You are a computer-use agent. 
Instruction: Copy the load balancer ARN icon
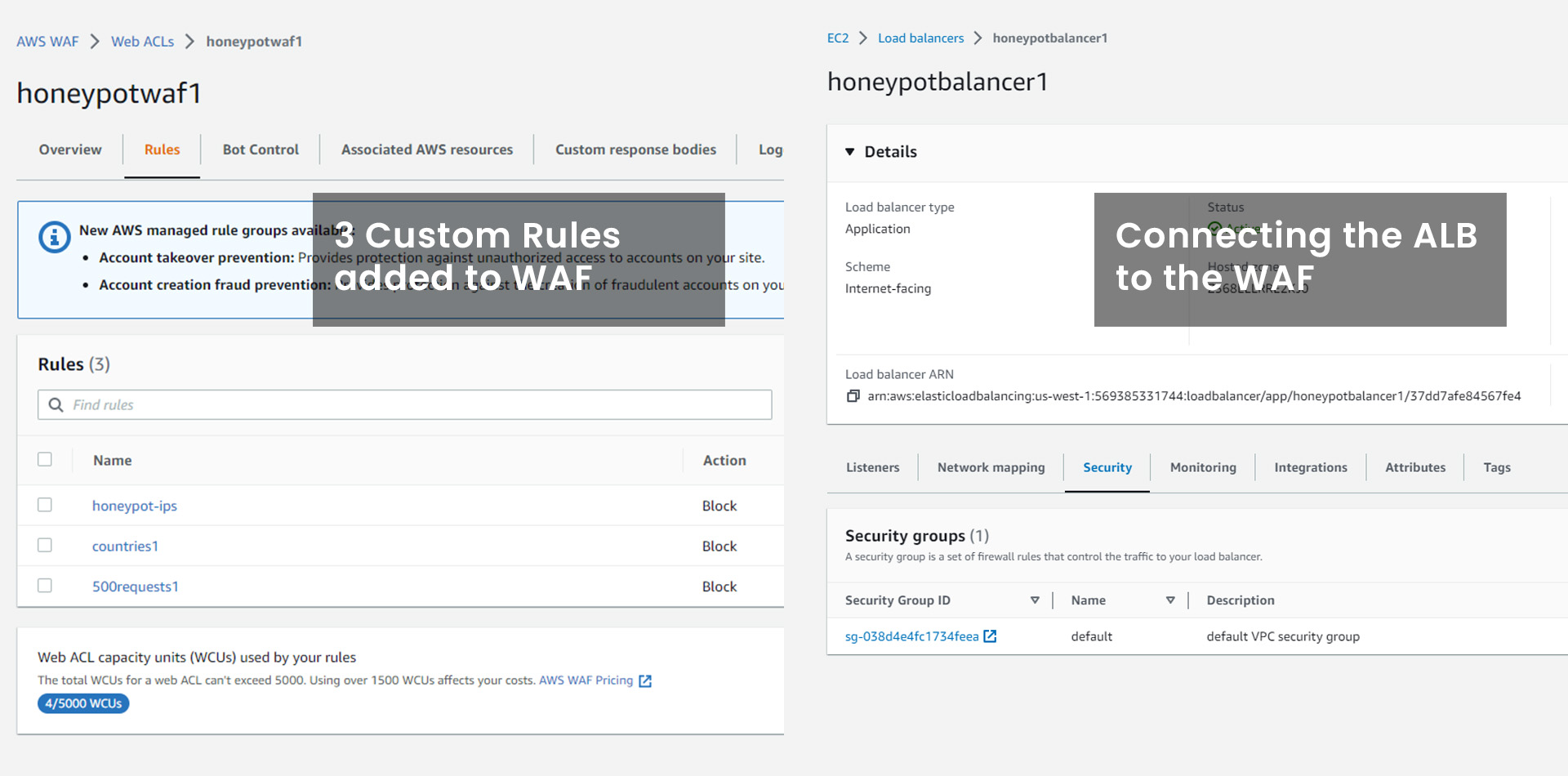point(853,396)
